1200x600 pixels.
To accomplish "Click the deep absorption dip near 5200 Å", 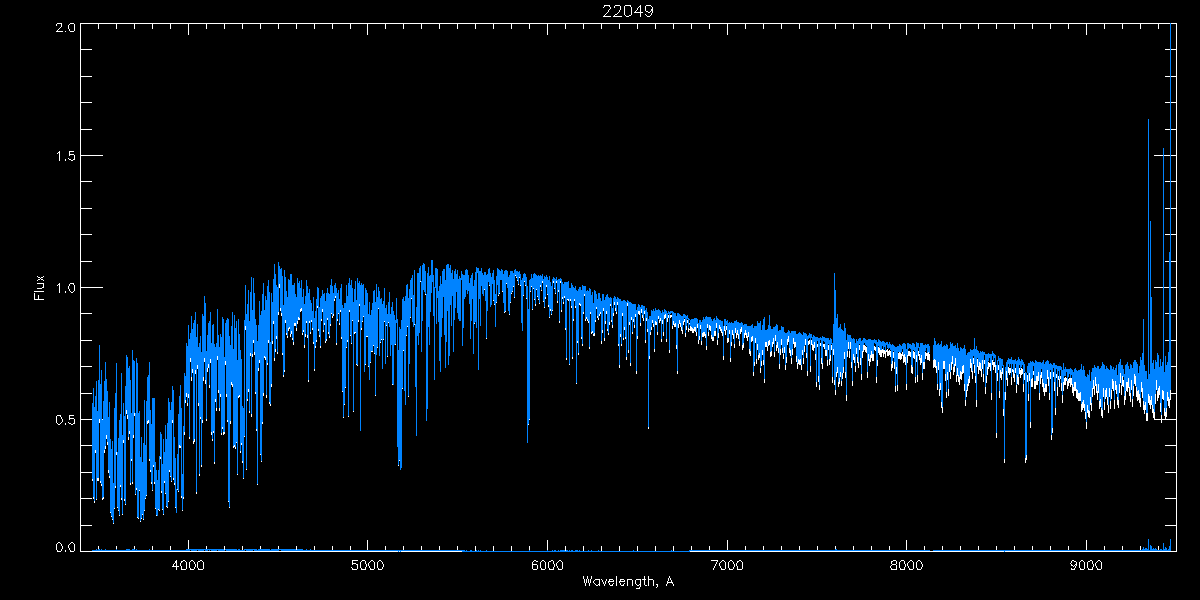I will pos(400,465).
